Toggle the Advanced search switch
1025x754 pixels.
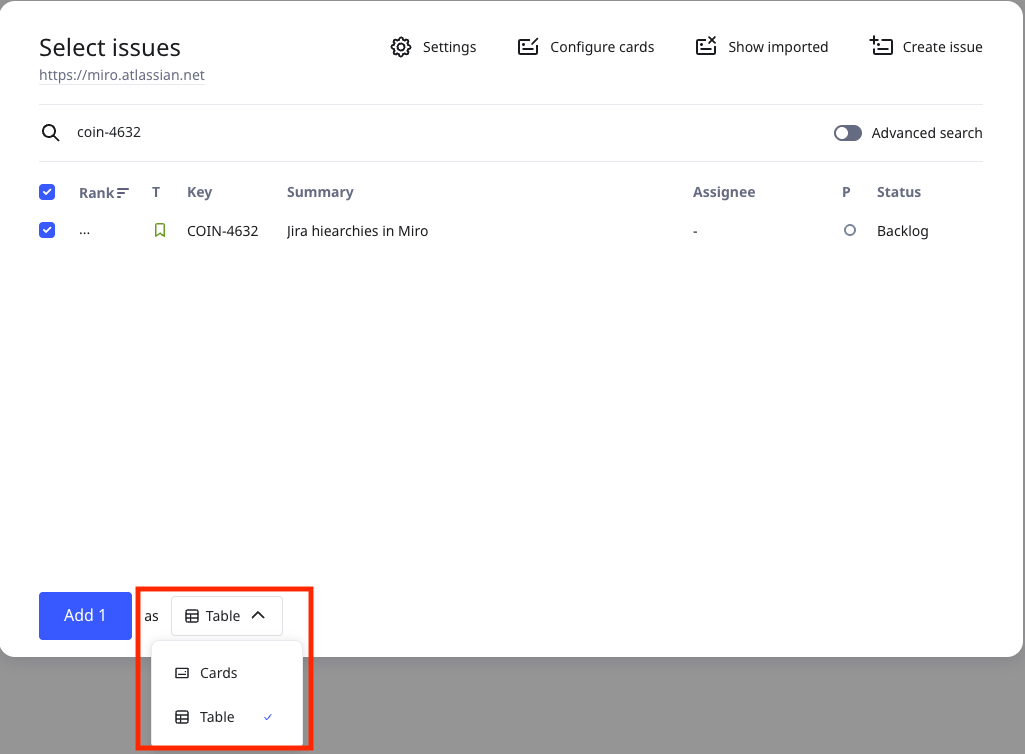[x=848, y=133]
